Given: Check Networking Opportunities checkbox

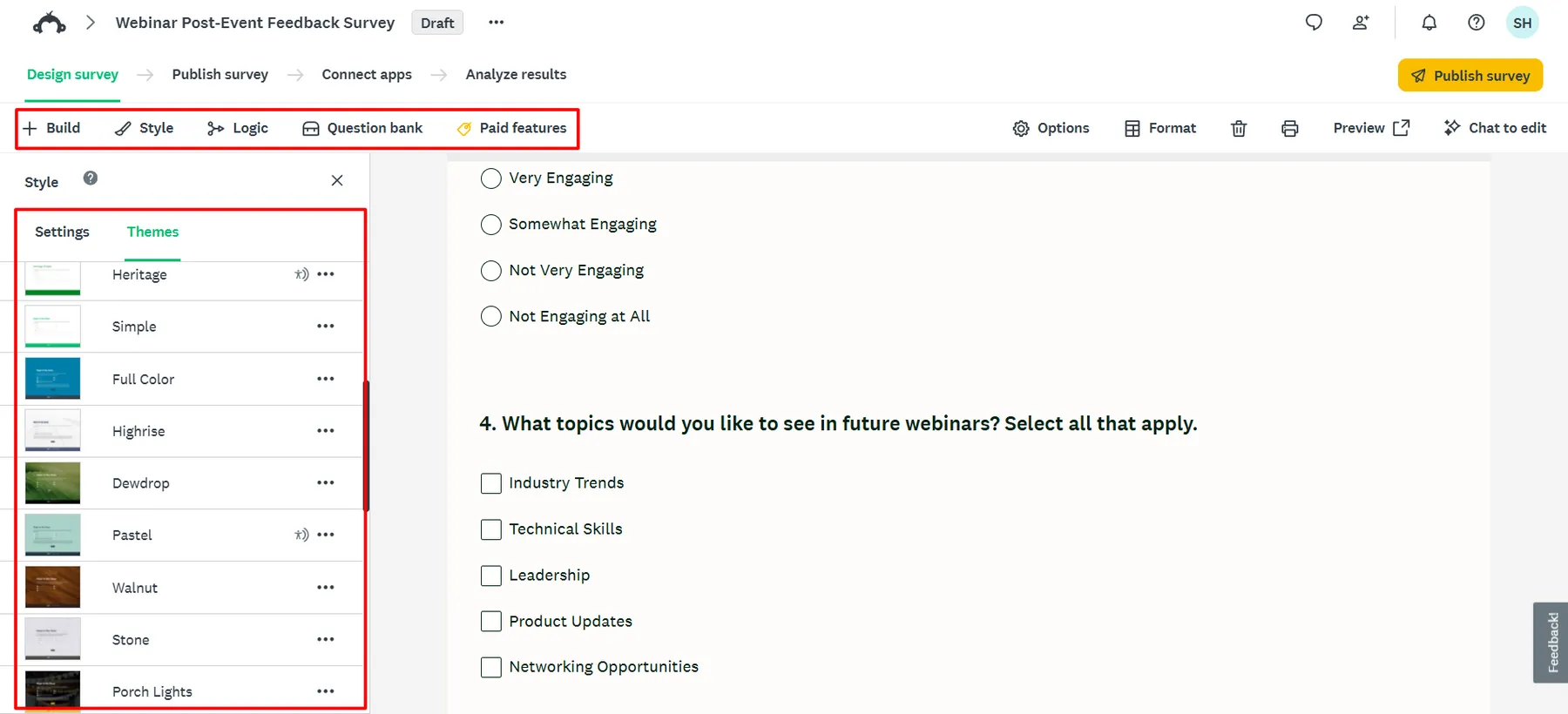Looking at the screenshot, I should 491,667.
